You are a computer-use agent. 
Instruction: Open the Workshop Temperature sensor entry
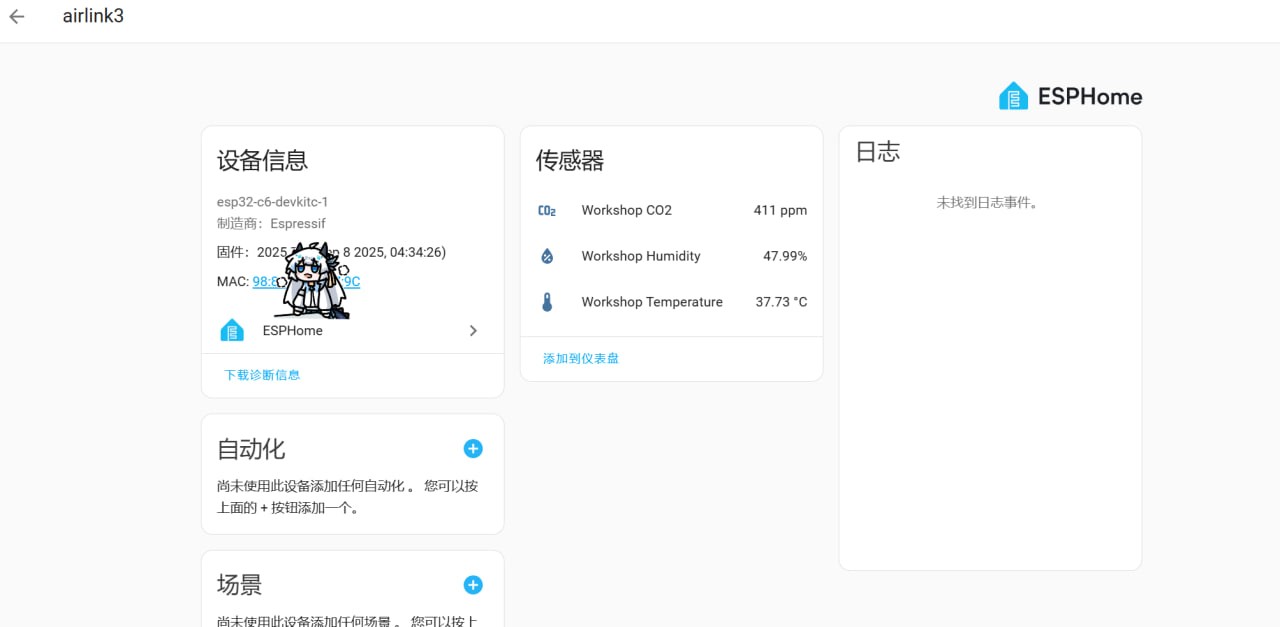point(651,302)
